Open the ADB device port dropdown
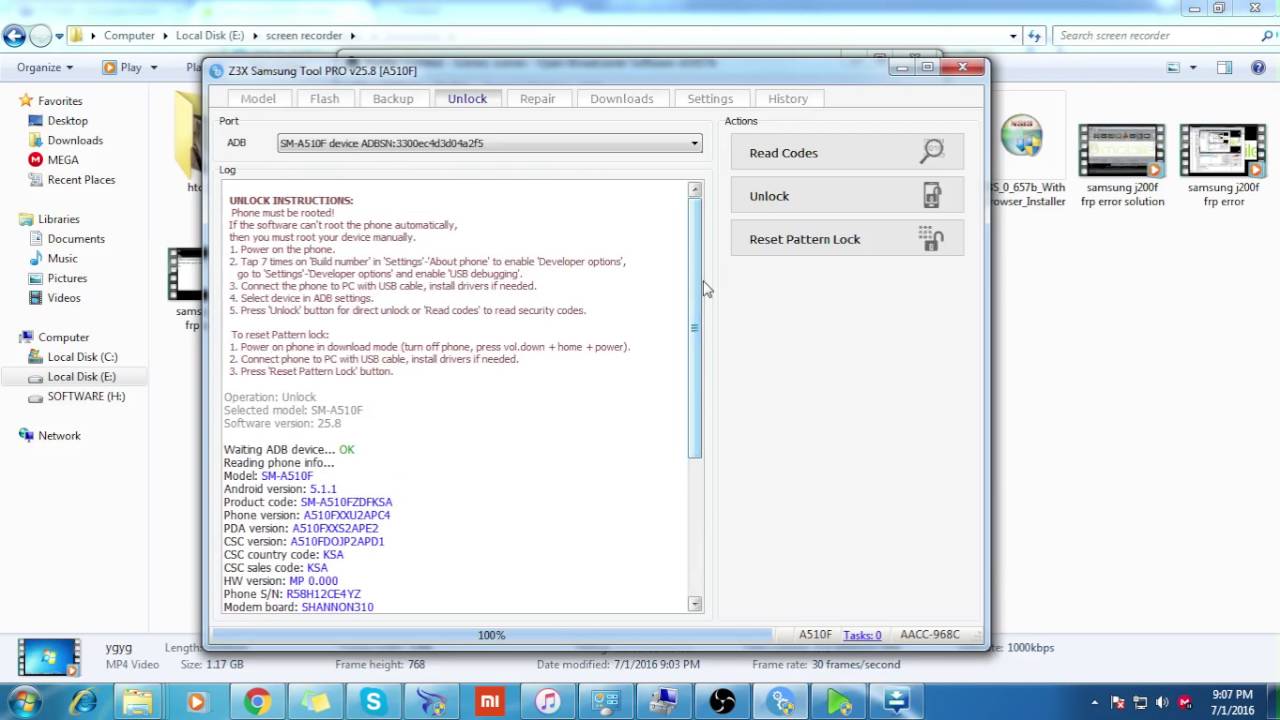The width and height of the screenshot is (1280, 720). [694, 143]
